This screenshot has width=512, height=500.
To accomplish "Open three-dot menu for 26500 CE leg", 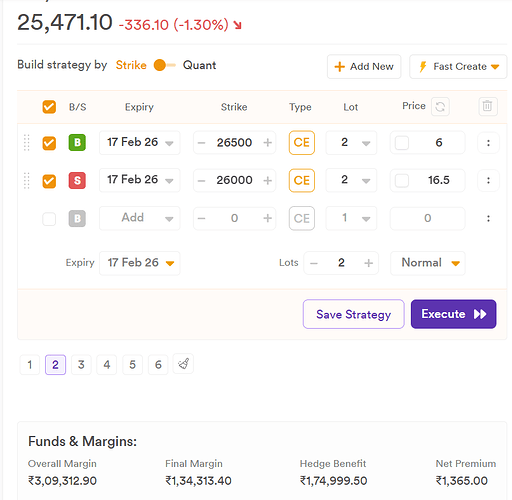I will tap(488, 143).
